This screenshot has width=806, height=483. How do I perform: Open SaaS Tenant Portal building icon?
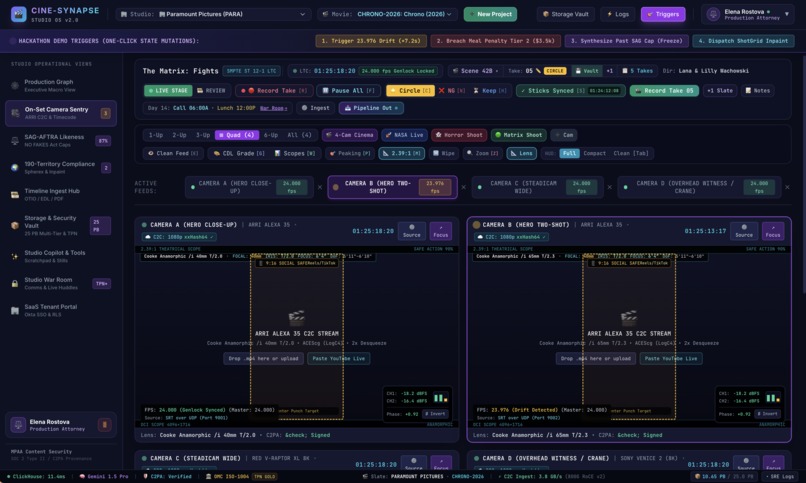pyautogui.click(x=15, y=310)
